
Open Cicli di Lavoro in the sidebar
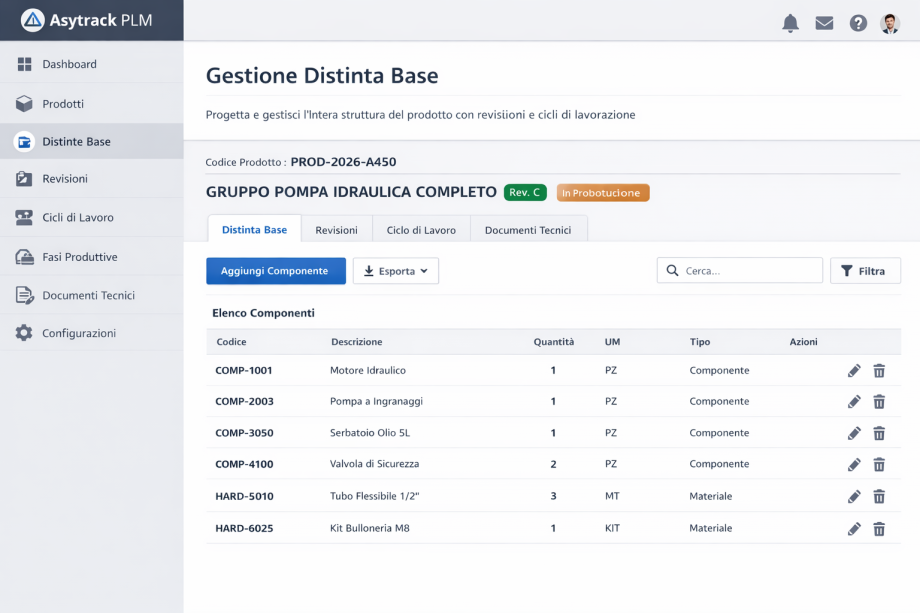[92, 218]
